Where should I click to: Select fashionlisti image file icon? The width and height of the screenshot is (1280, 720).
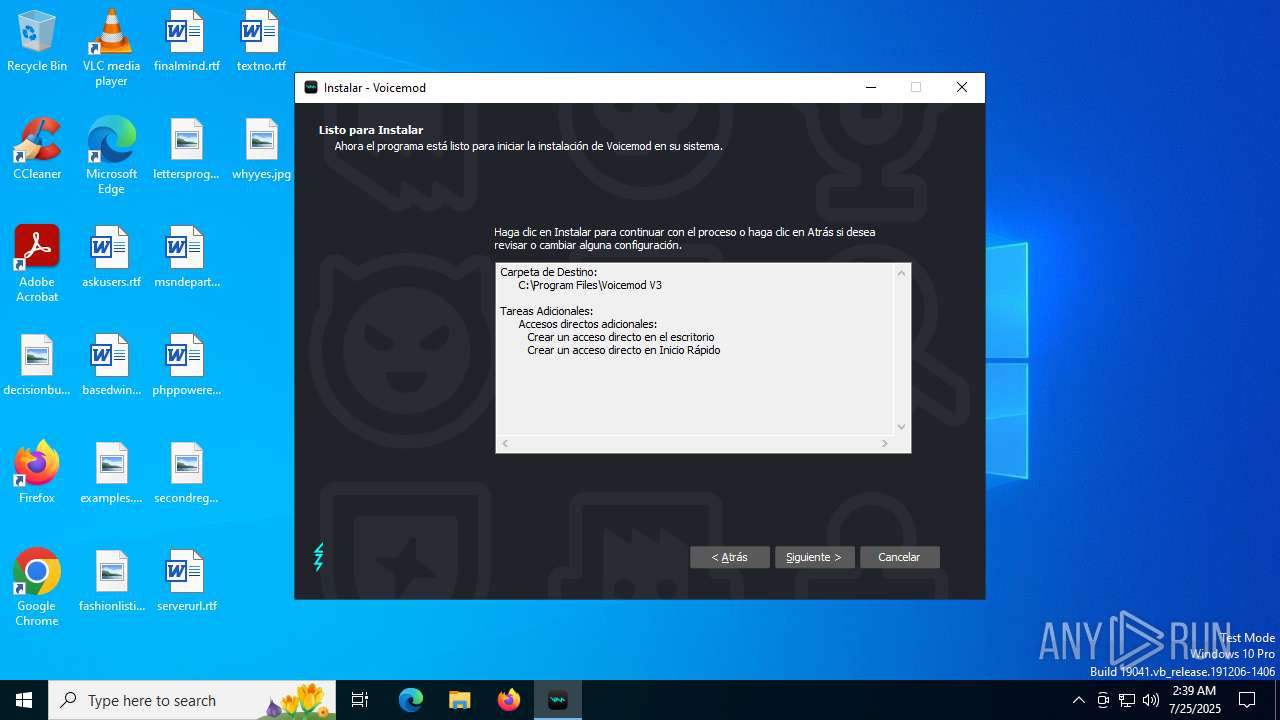tap(111, 582)
